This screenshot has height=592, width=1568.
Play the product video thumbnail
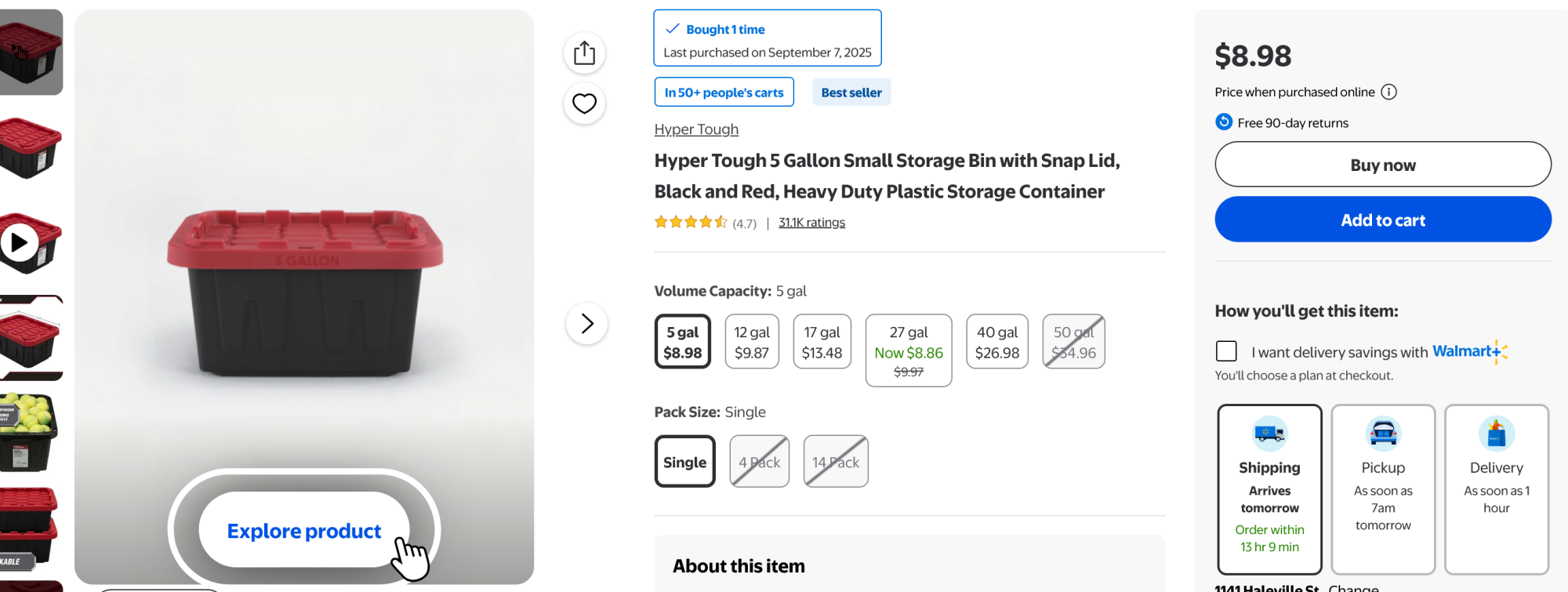20,243
